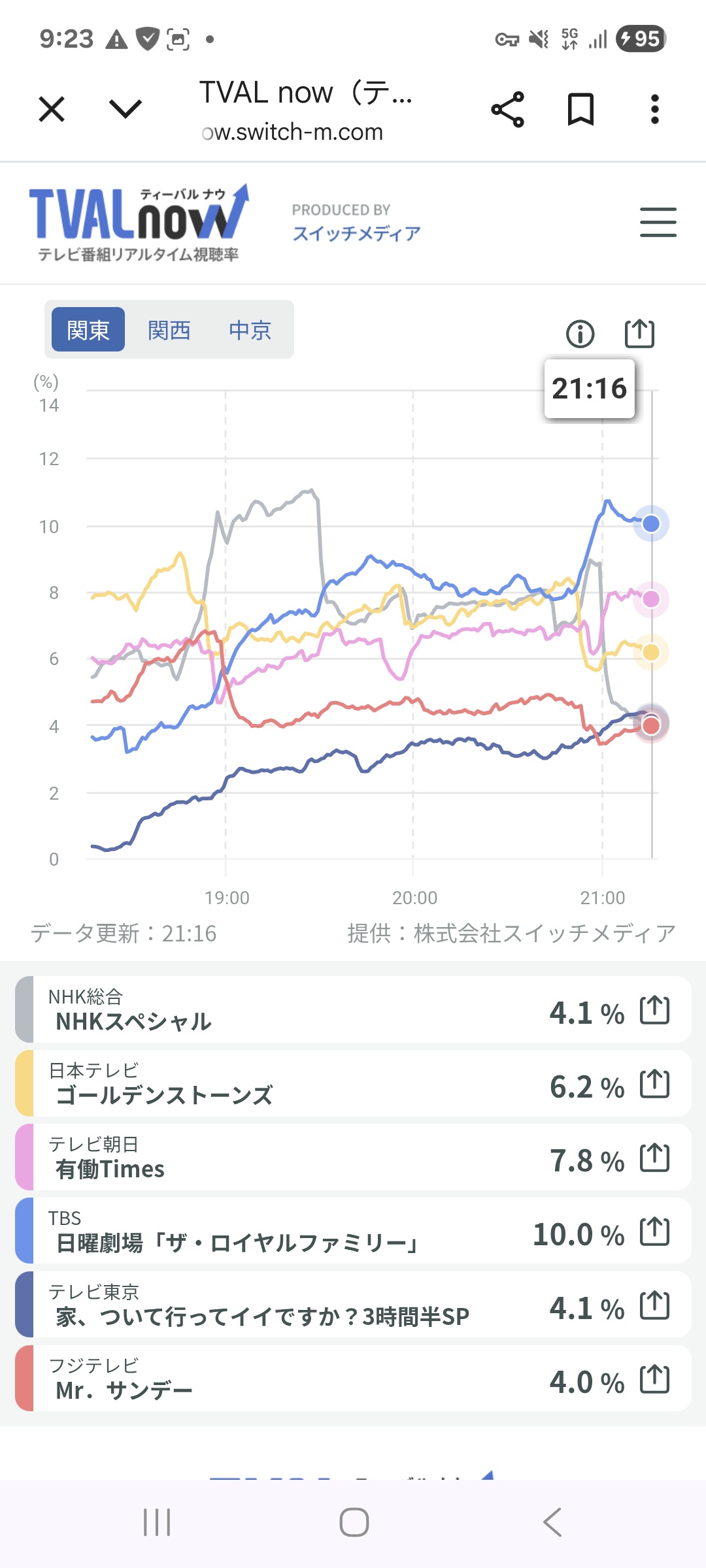Select the 関東 region tab
The width and height of the screenshot is (706, 1568).
(x=88, y=330)
